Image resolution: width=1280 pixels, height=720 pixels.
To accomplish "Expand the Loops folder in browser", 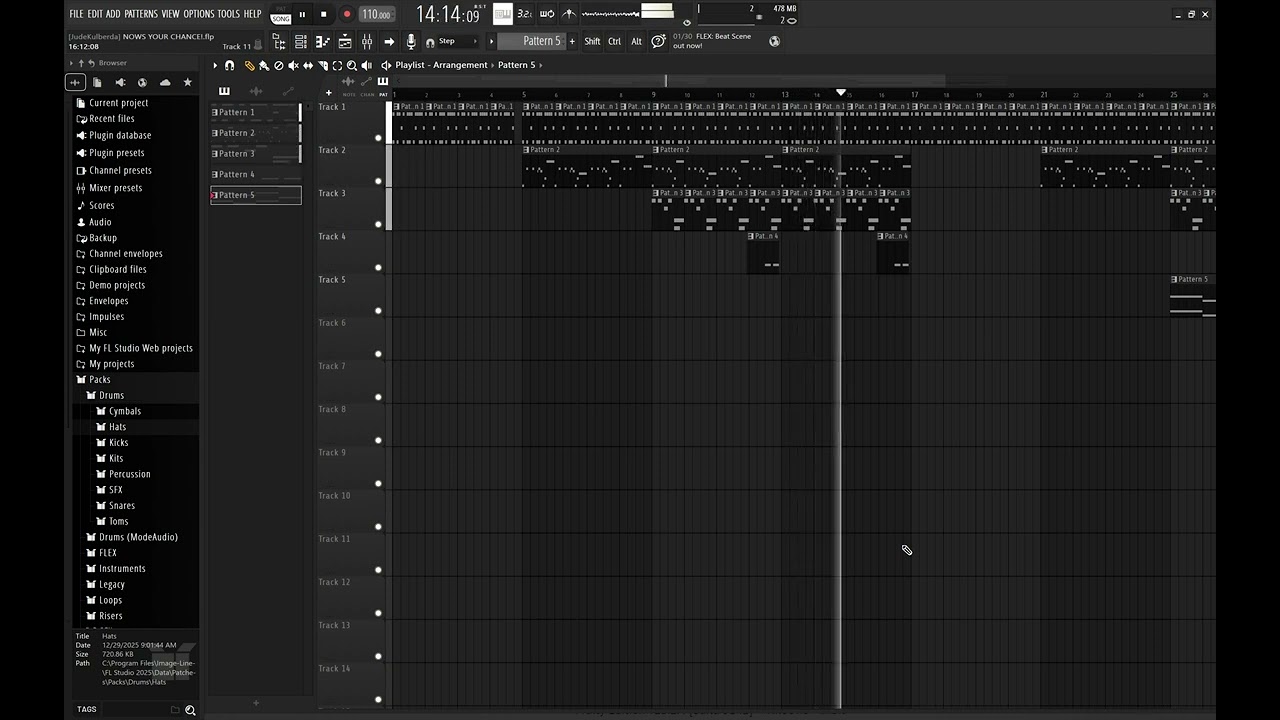I will 110,600.
